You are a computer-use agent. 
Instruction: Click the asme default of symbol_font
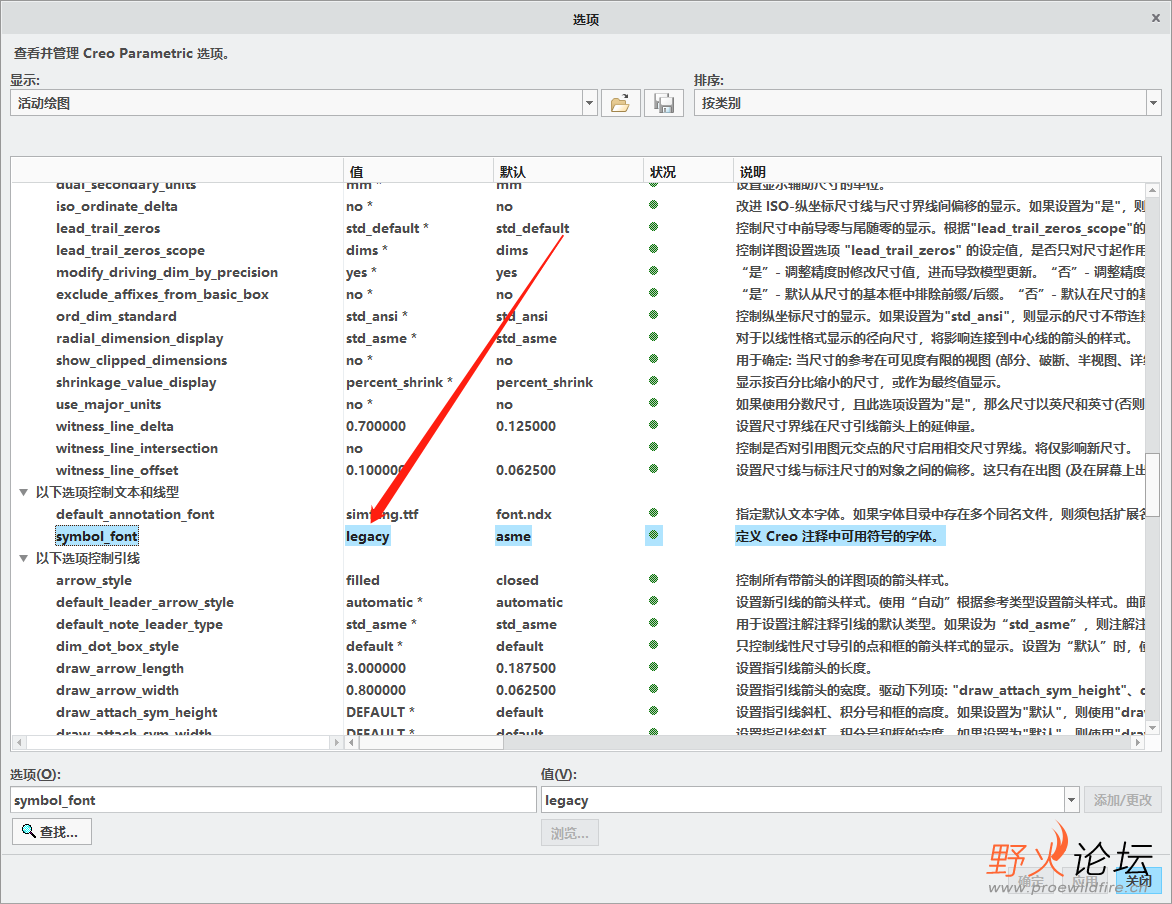pyautogui.click(x=513, y=536)
